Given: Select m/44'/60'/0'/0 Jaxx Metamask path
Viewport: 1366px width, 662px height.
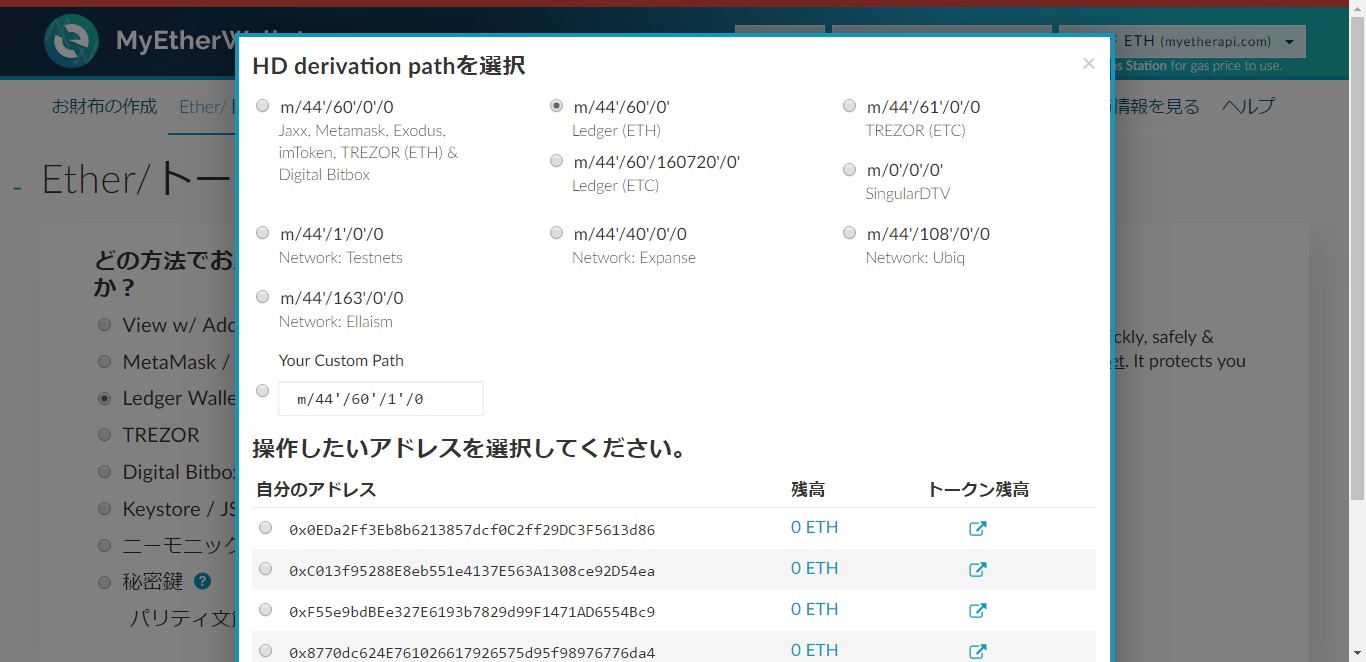Looking at the screenshot, I should (263, 106).
